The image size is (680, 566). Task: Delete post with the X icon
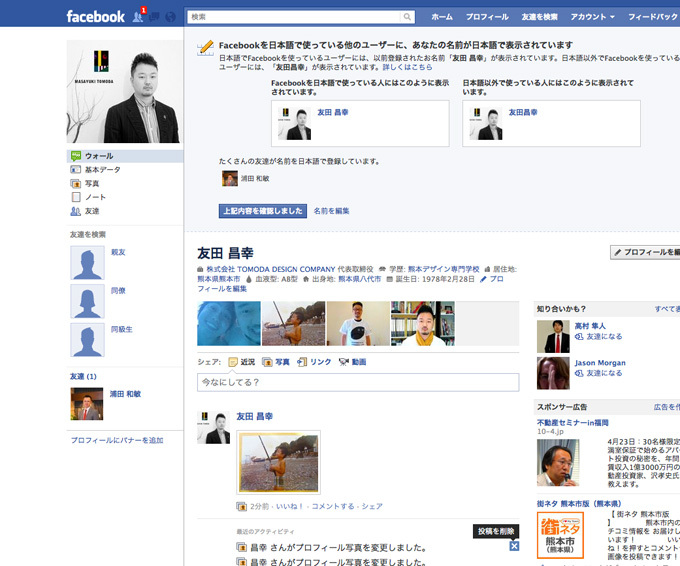[514, 546]
